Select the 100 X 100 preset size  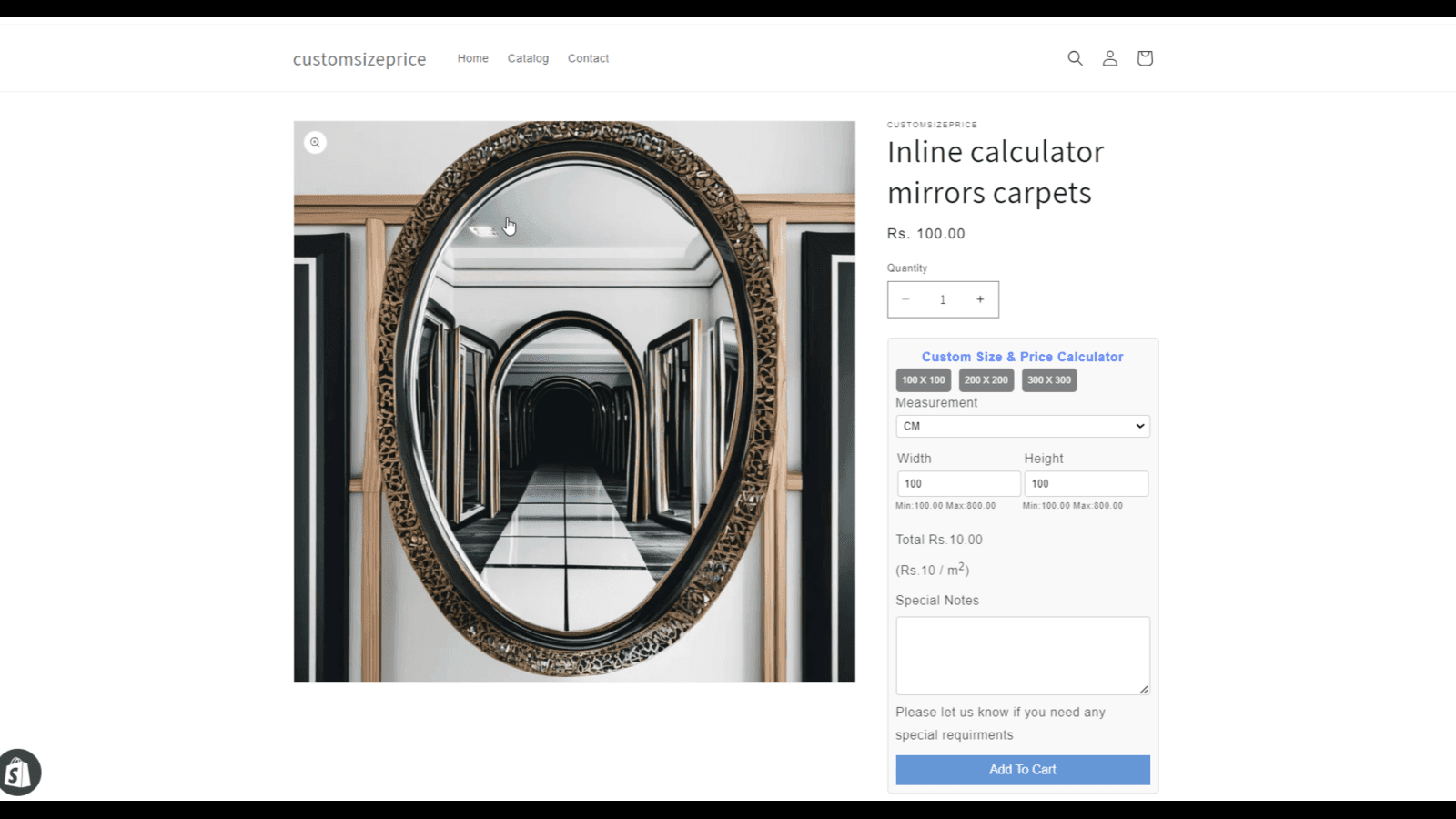(x=923, y=380)
